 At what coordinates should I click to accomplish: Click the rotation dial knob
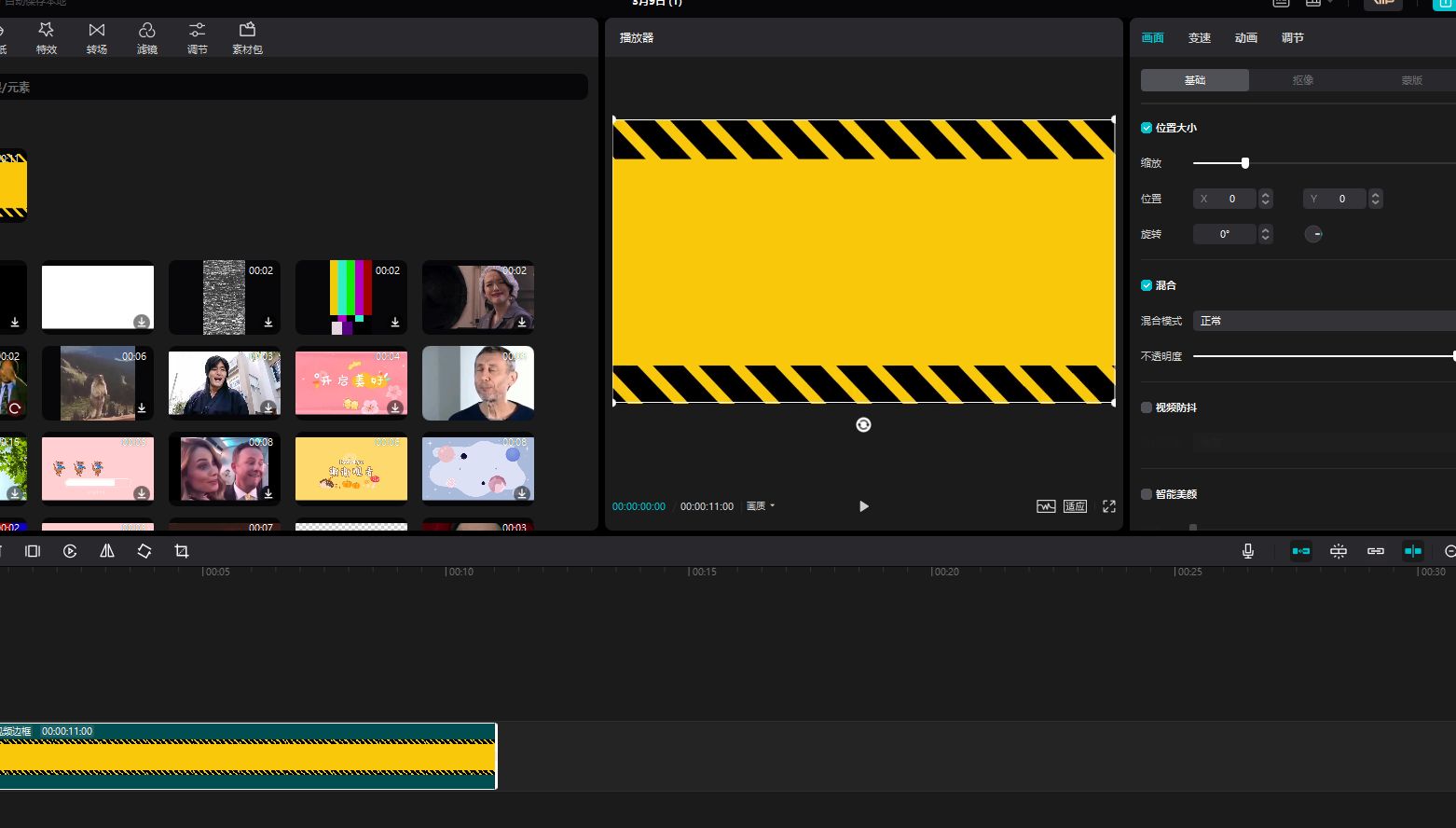coord(1313,234)
